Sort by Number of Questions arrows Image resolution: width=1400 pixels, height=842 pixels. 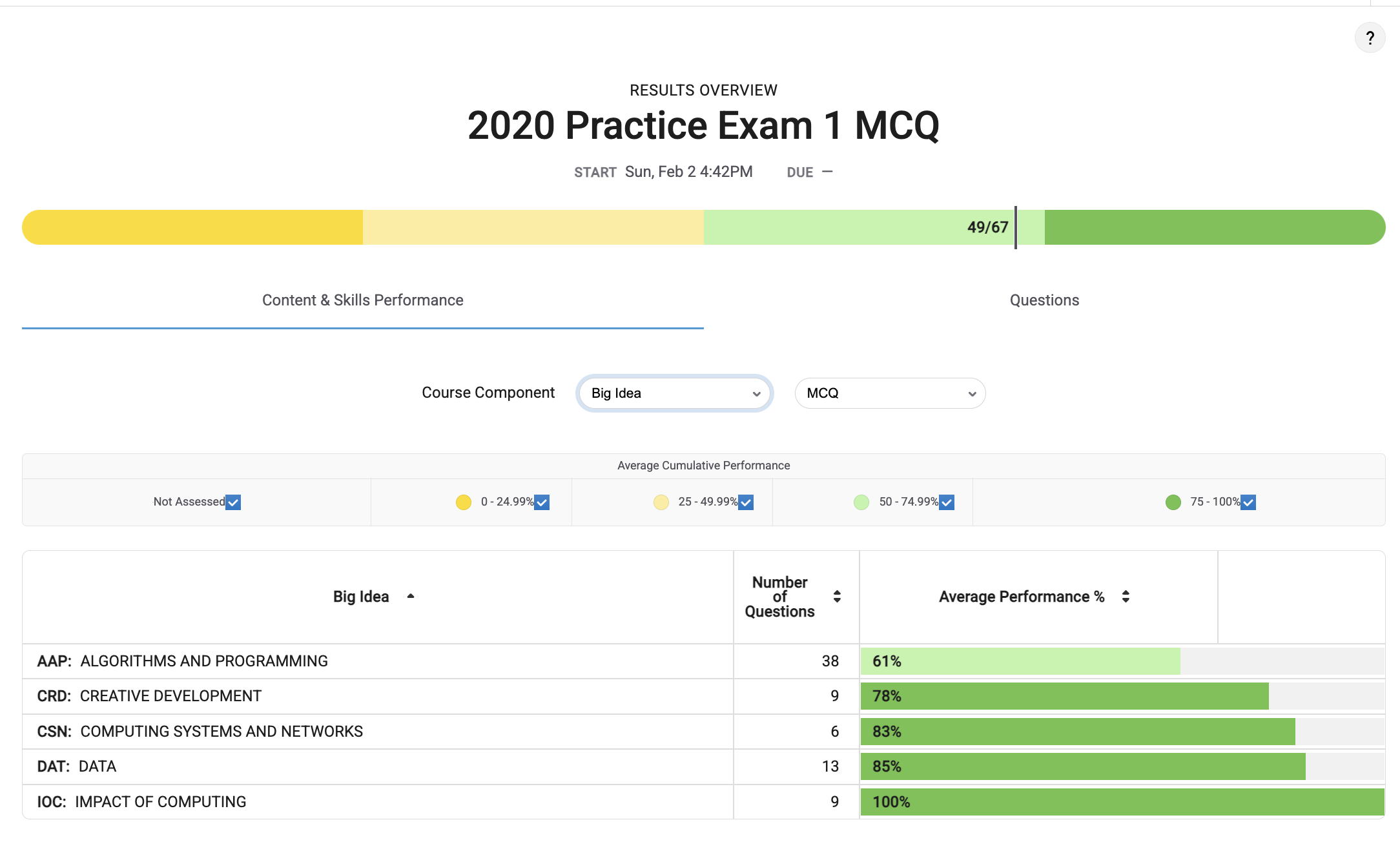(x=837, y=596)
